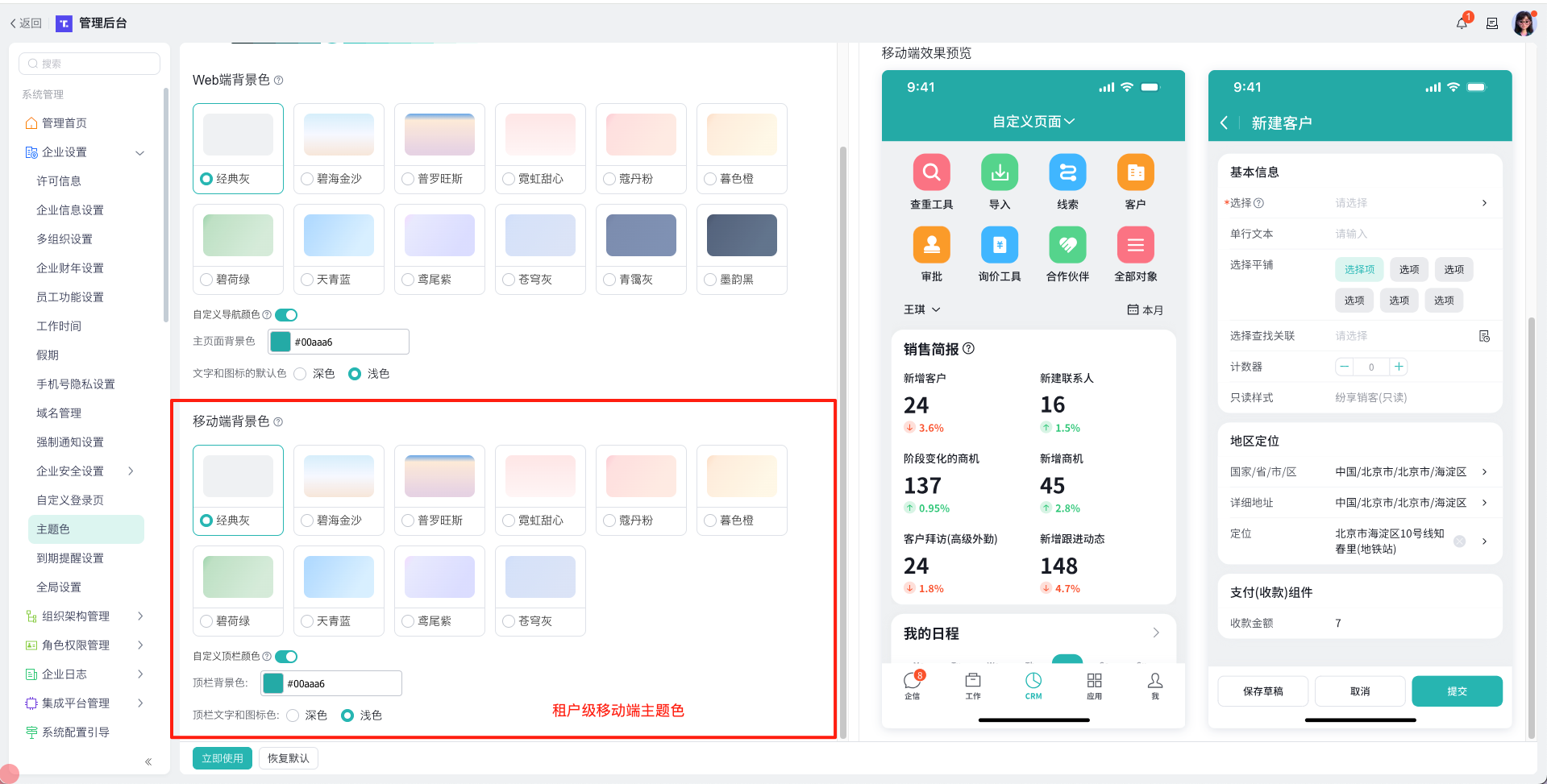Tap the 导入 import icon
The image size is (1547, 784).
[999, 172]
